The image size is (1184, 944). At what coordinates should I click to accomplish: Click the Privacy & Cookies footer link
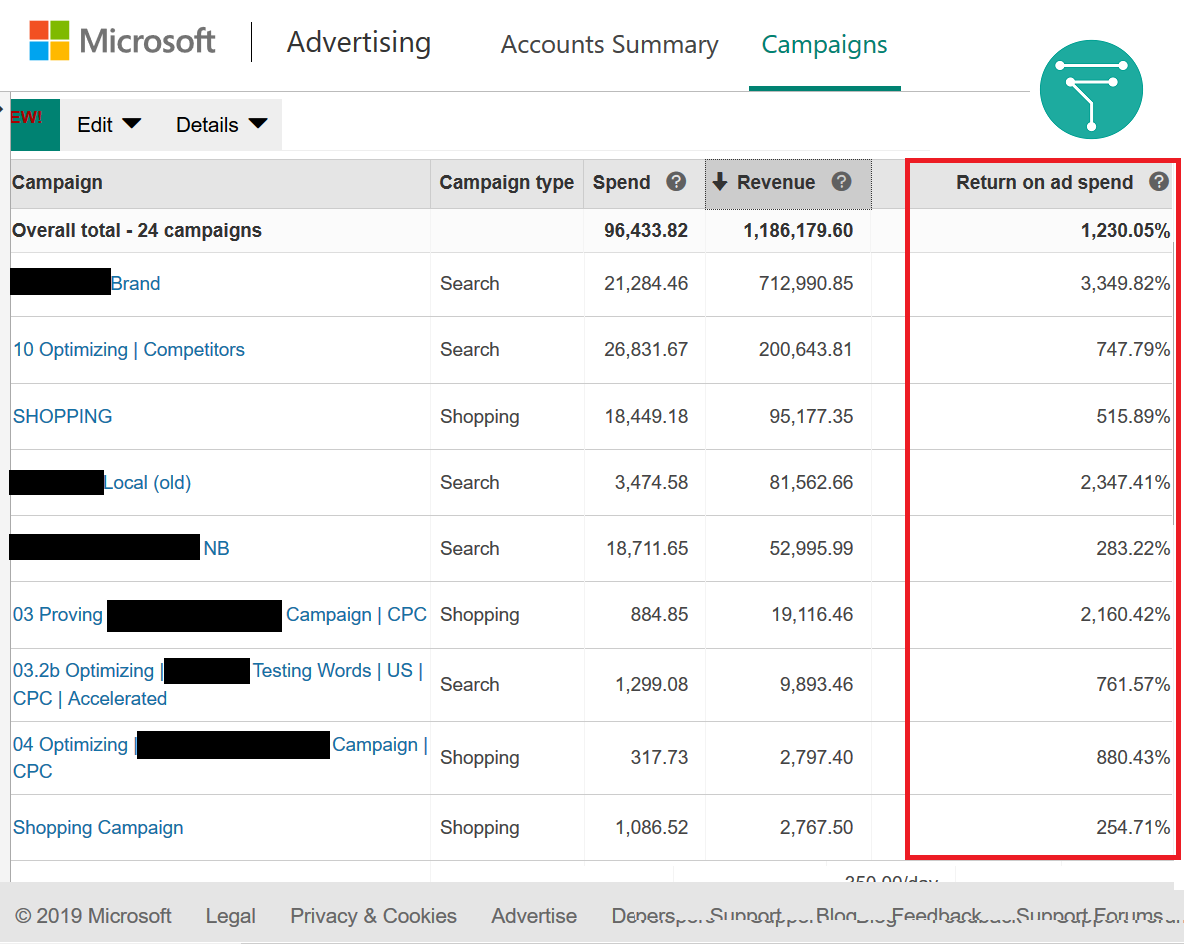coord(374,916)
